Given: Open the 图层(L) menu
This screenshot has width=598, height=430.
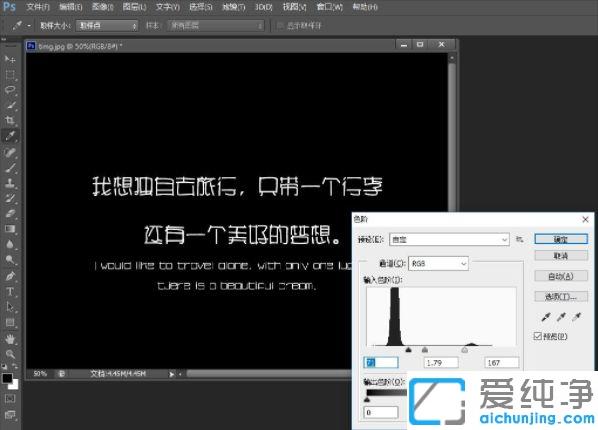Looking at the screenshot, I should pyautogui.click(x=135, y=7).
